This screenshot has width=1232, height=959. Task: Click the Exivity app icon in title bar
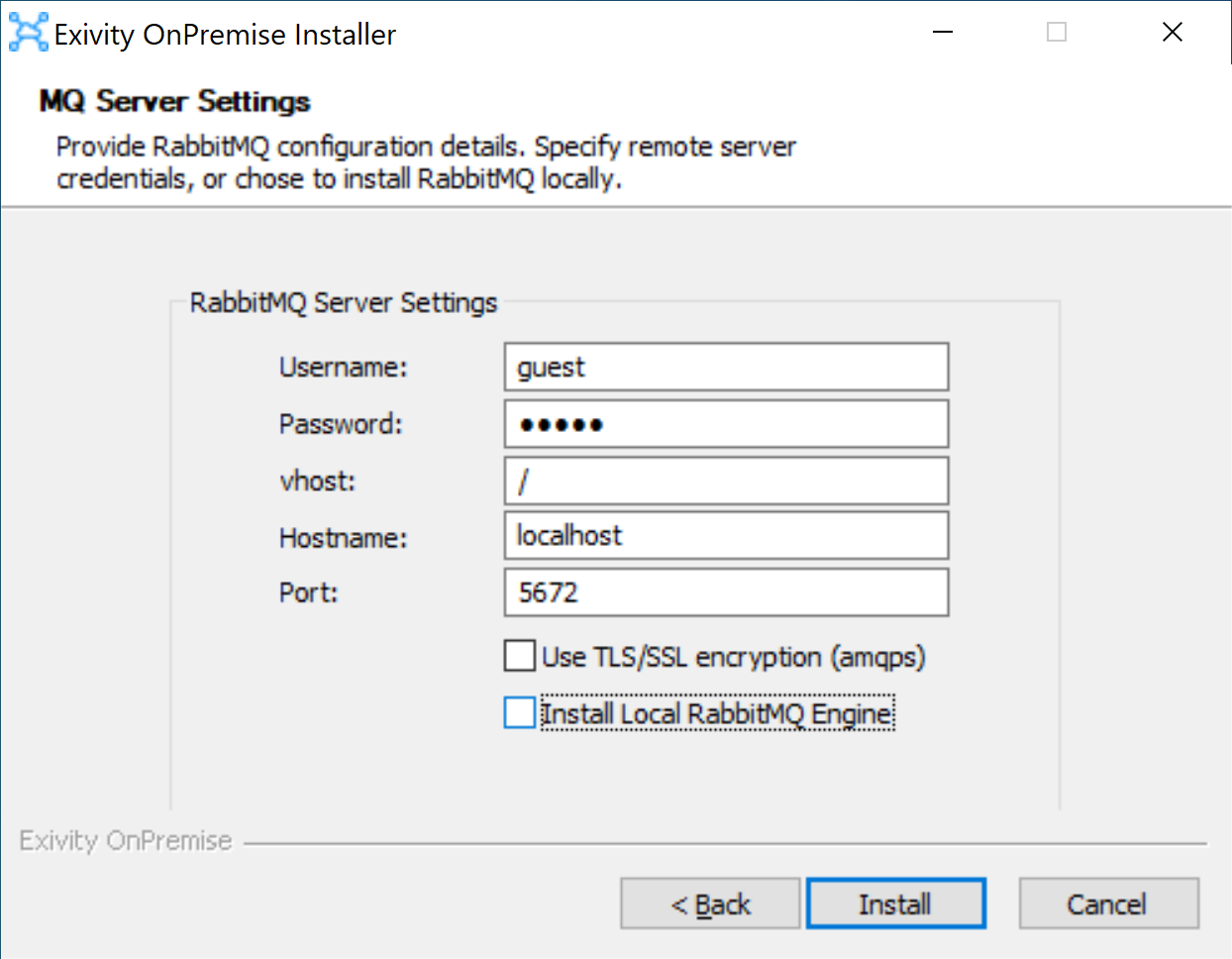coord(28,33)
